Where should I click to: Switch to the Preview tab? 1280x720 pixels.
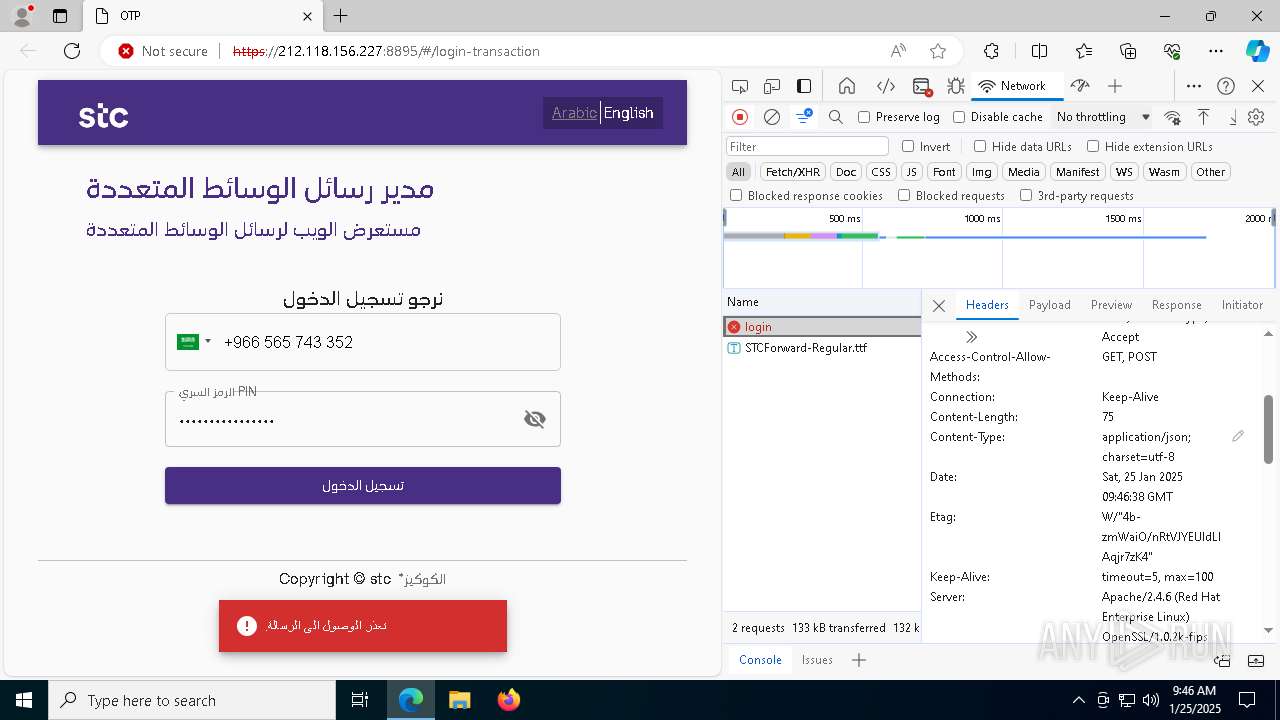(1112, 305)
